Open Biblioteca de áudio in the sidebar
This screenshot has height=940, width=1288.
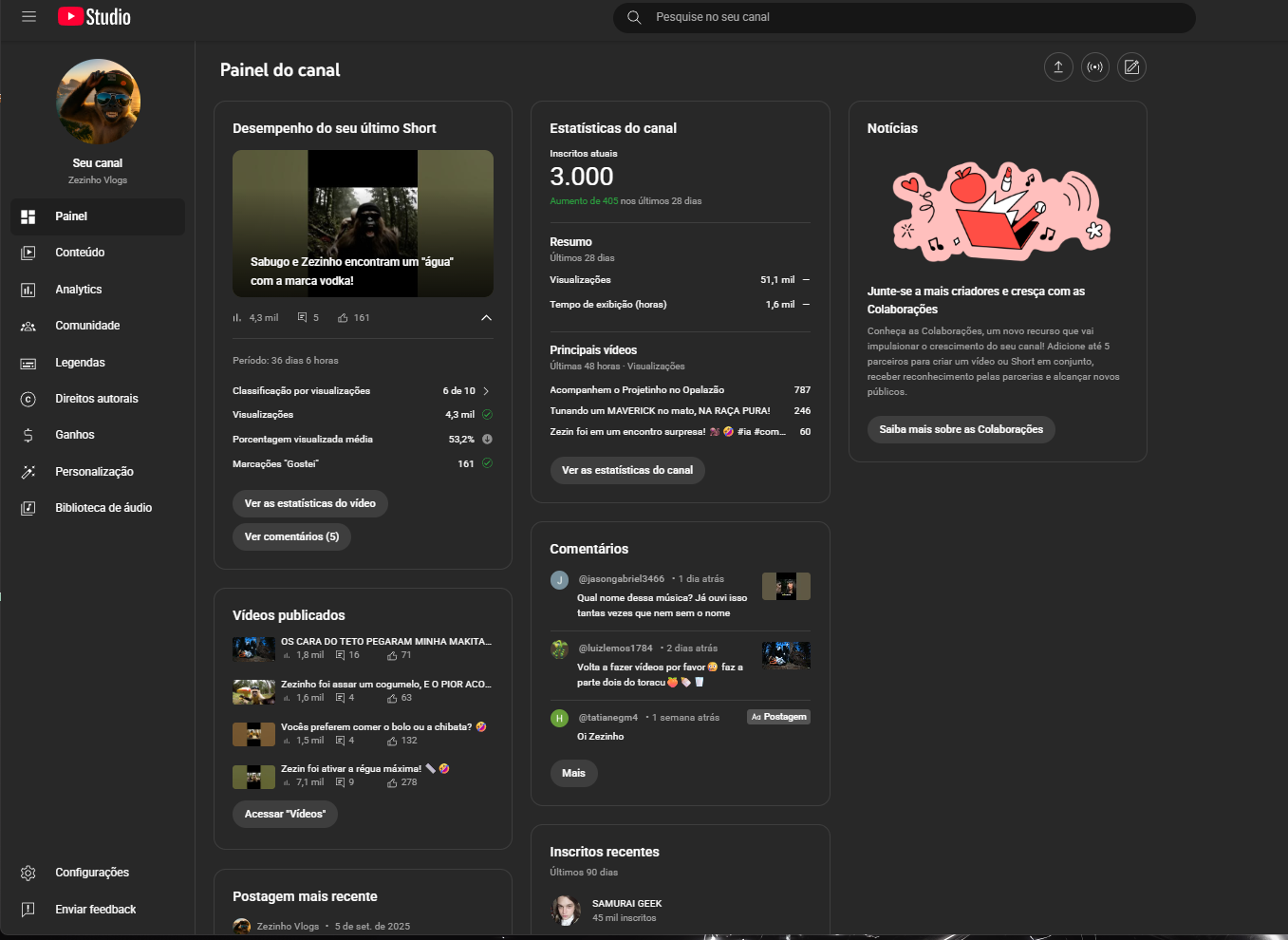(x=98, y=508)
